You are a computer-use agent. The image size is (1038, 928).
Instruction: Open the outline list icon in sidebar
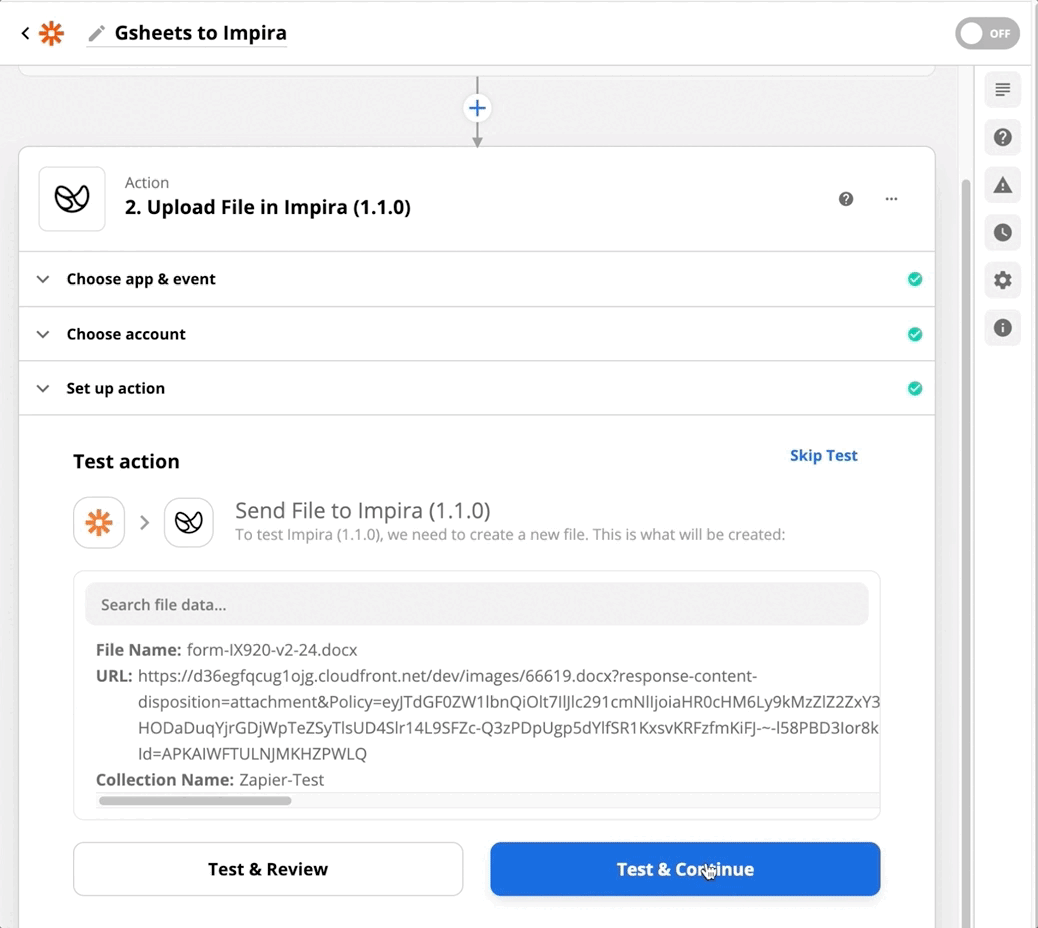[x=1002, y=89]
